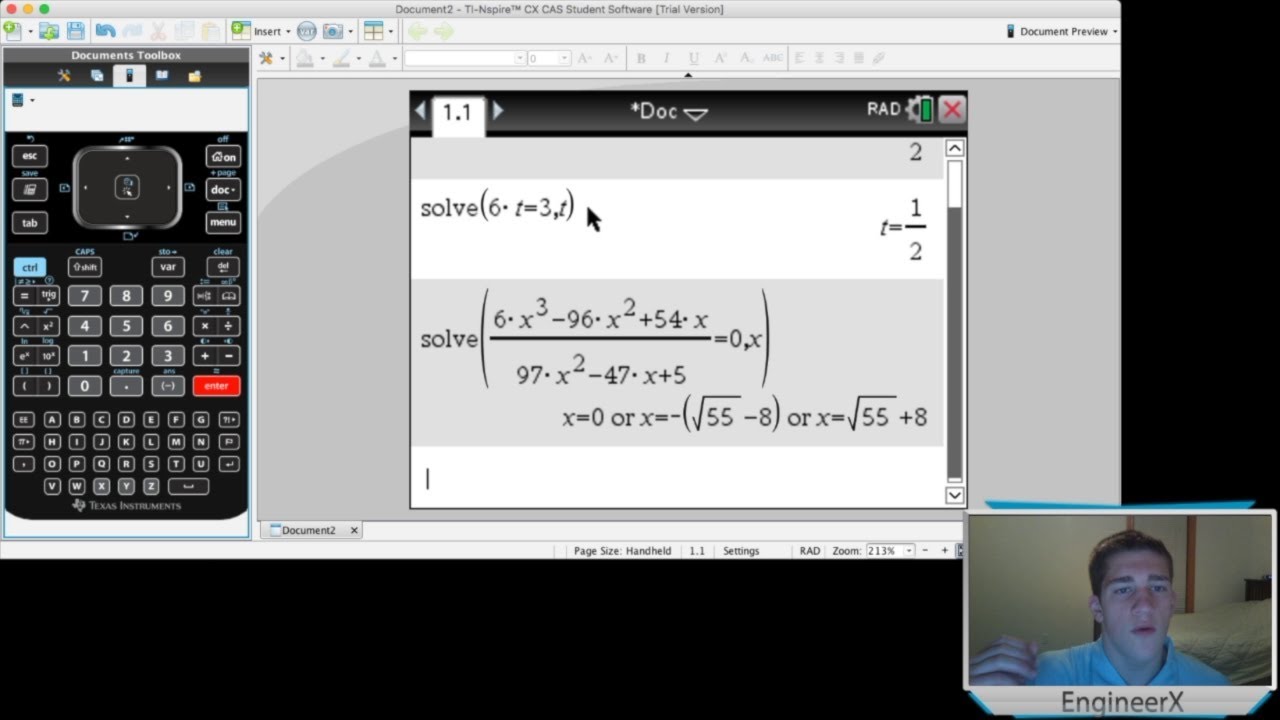This screenshot has width=1280, height=720.
Task: Click the var key on keypad
Action: (x=168, y=267)
